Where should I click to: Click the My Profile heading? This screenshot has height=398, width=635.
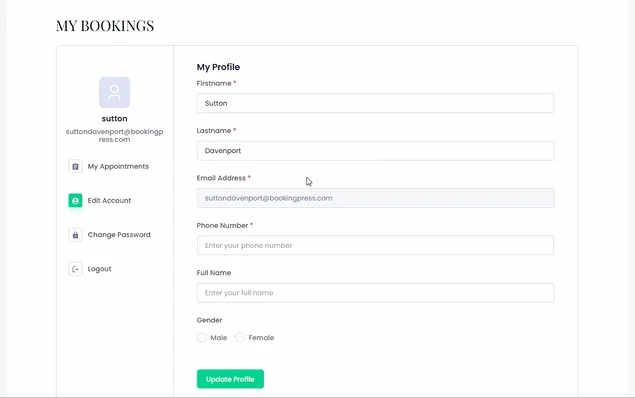[218, 67]
